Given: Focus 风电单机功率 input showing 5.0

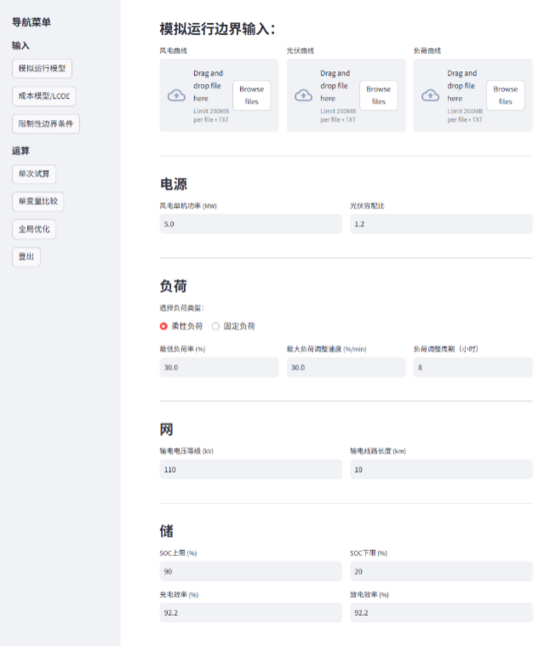Looking at the screenshot, I should (251, 224).
